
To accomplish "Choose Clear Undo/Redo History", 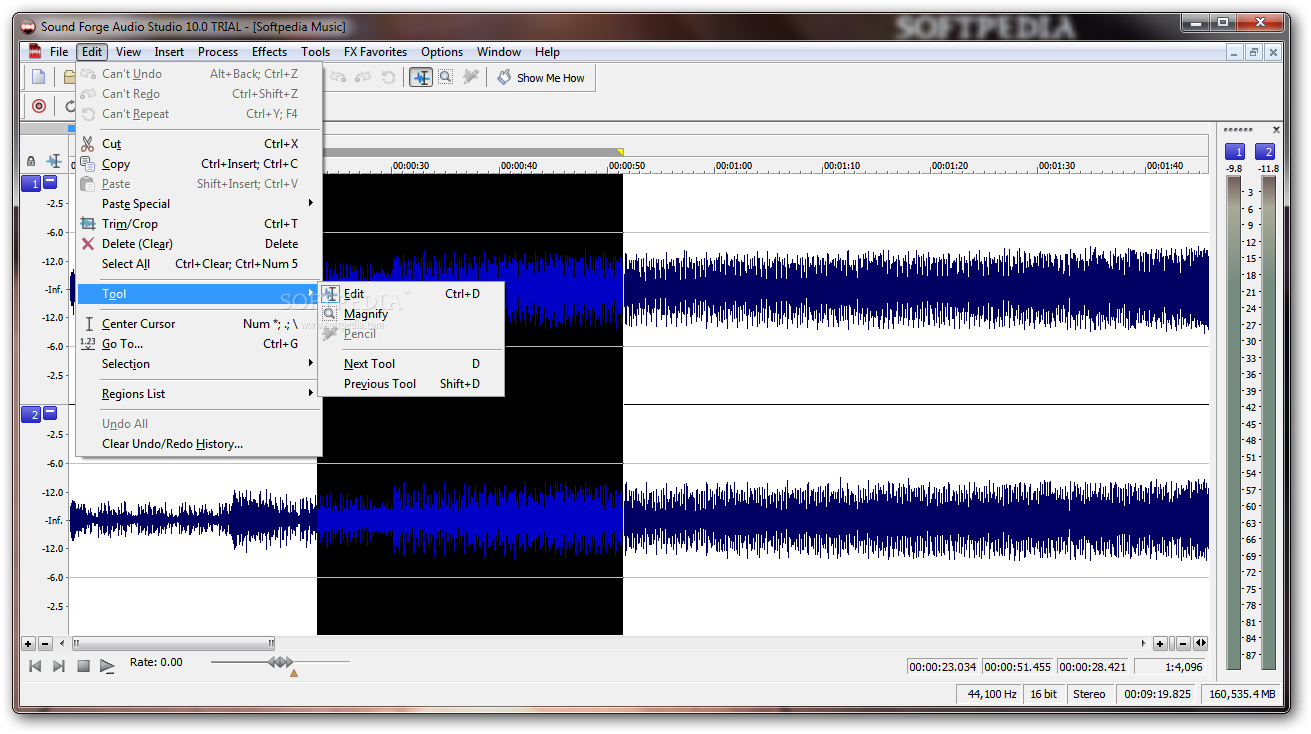I will tap(199, 444).
